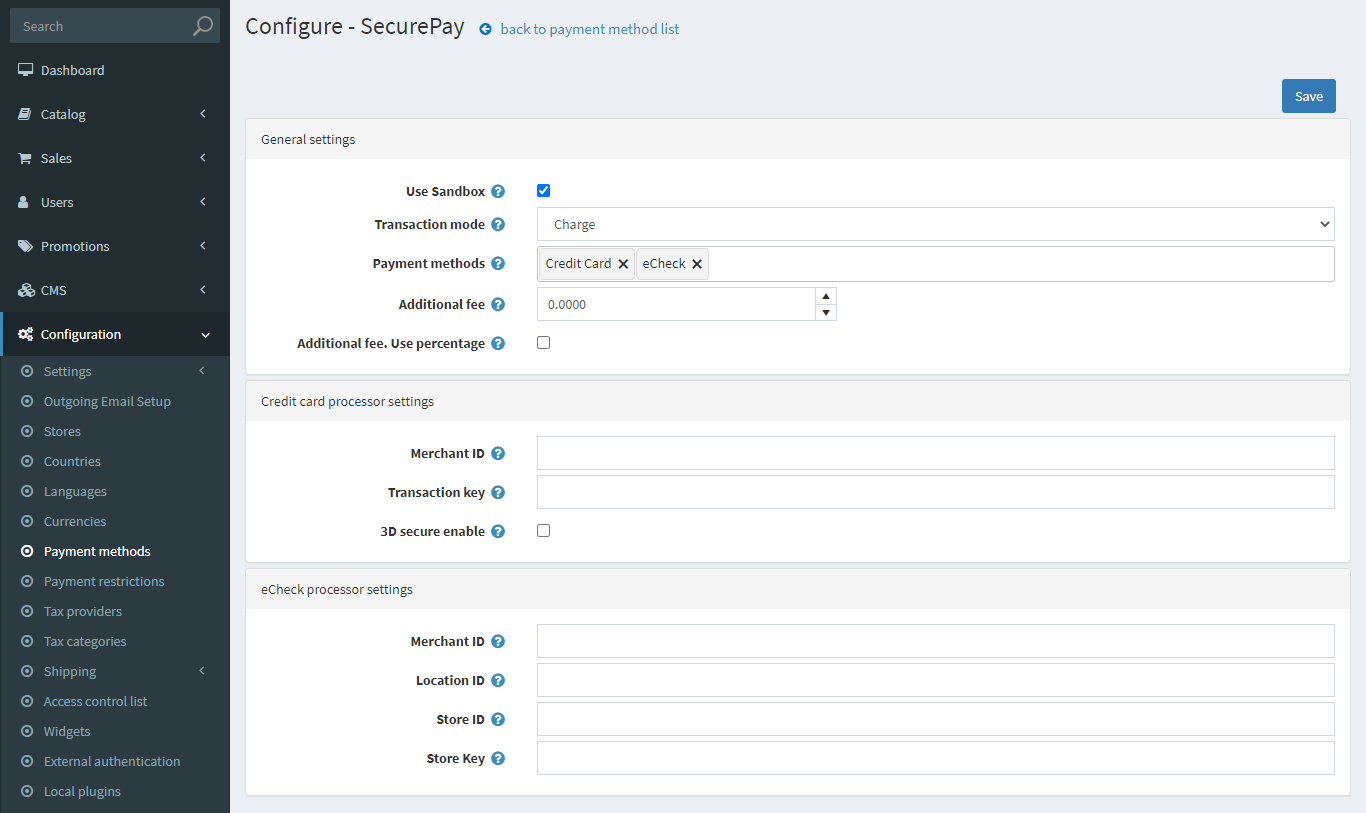
Task: Decrease the Additional fee value
Action: [x=826, y=312]
